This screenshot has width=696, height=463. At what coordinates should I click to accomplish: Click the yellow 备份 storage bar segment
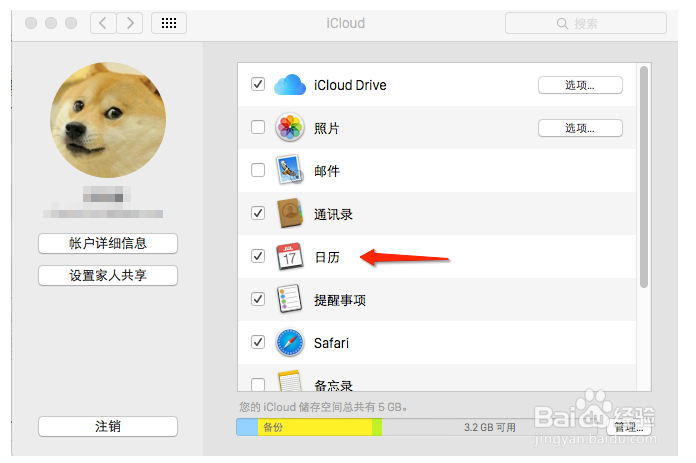point(315,427)
